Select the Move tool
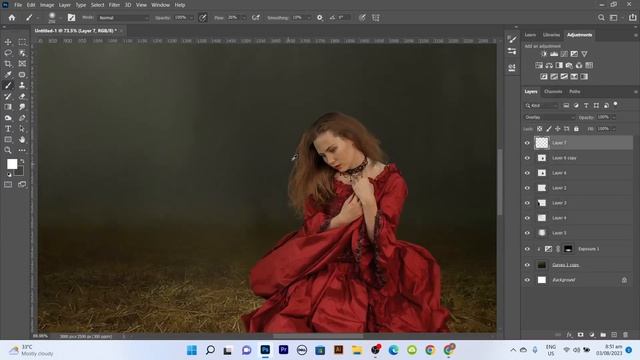The height and width of the screenshot is (360, 640). tap(8, 42)
